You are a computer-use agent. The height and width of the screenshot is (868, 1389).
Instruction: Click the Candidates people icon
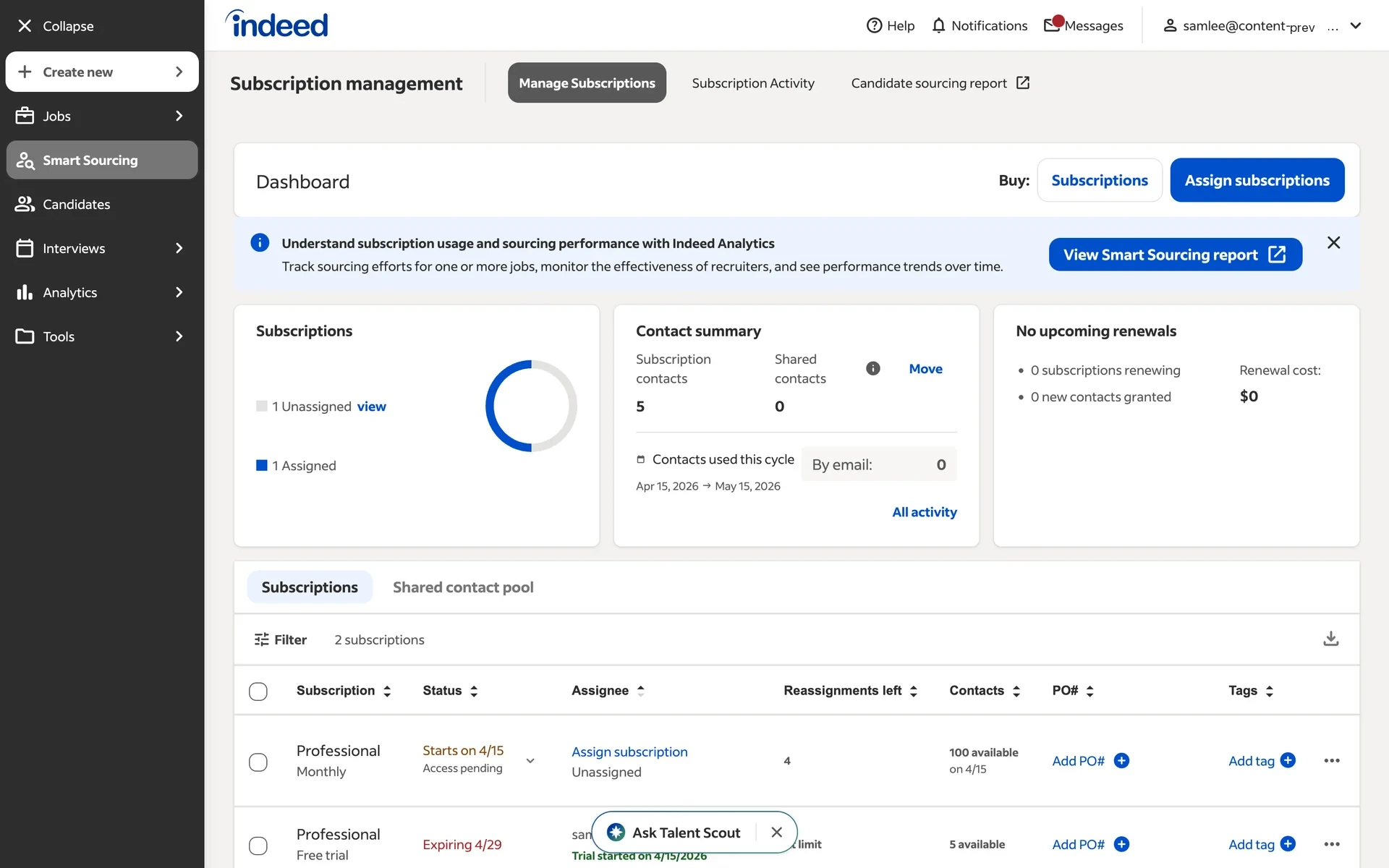pos(25,204)
